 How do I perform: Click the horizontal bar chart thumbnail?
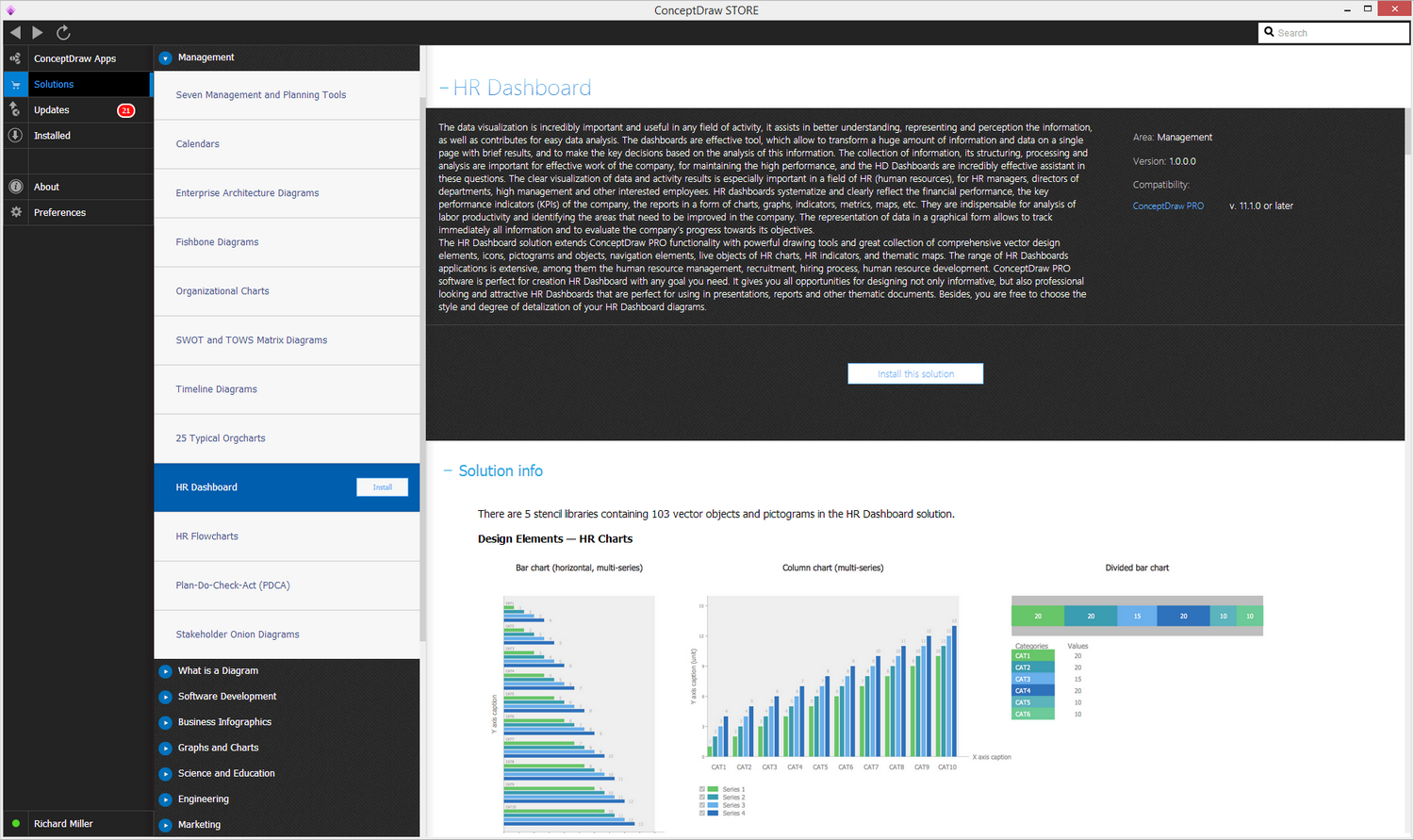[x=579, y=715]
